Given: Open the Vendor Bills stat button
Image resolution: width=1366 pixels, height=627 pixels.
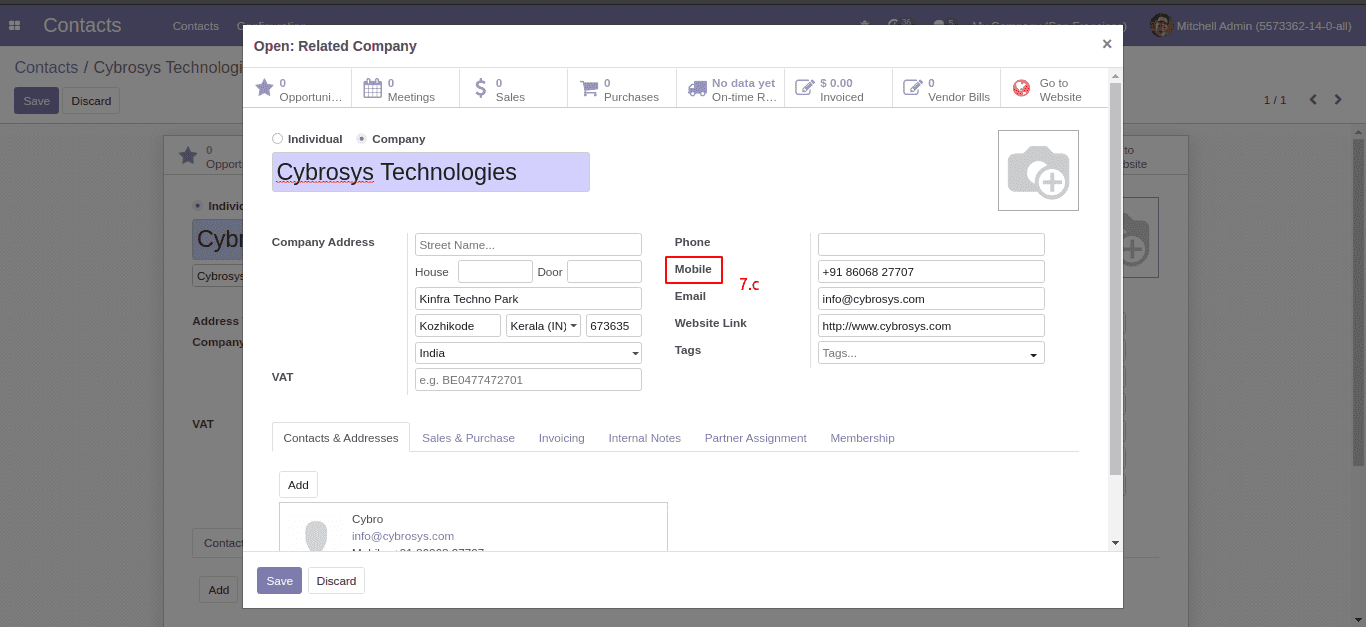Looking at the screenshot, I should point(946,88).
